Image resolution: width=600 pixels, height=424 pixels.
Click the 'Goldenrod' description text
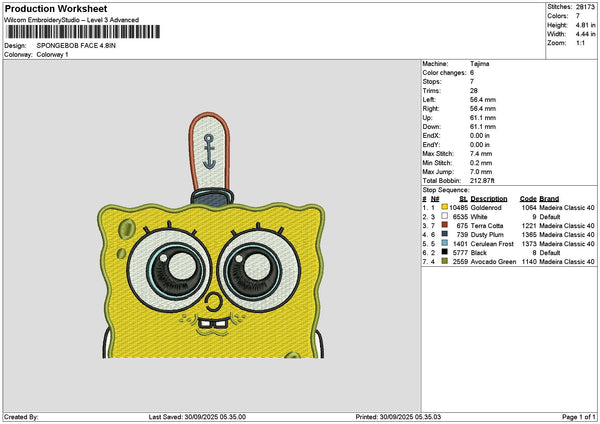click(486, 208)
